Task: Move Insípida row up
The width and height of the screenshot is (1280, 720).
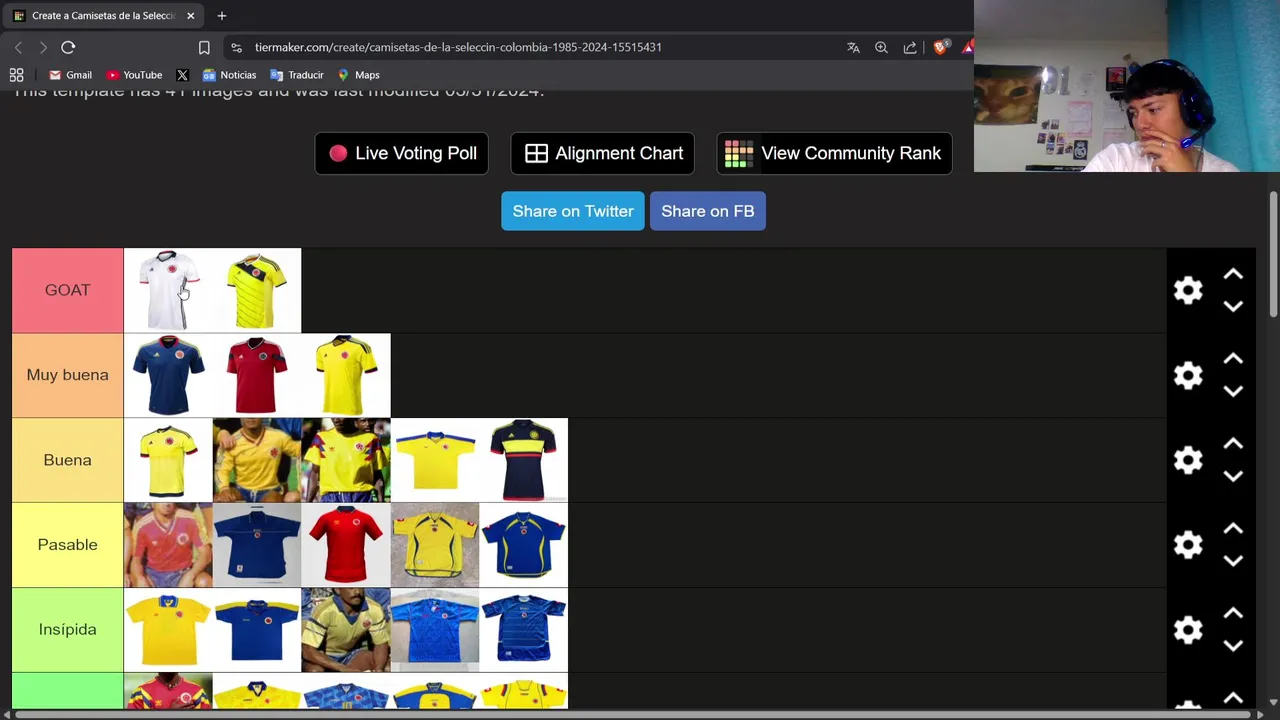Action: (1233, 613)
